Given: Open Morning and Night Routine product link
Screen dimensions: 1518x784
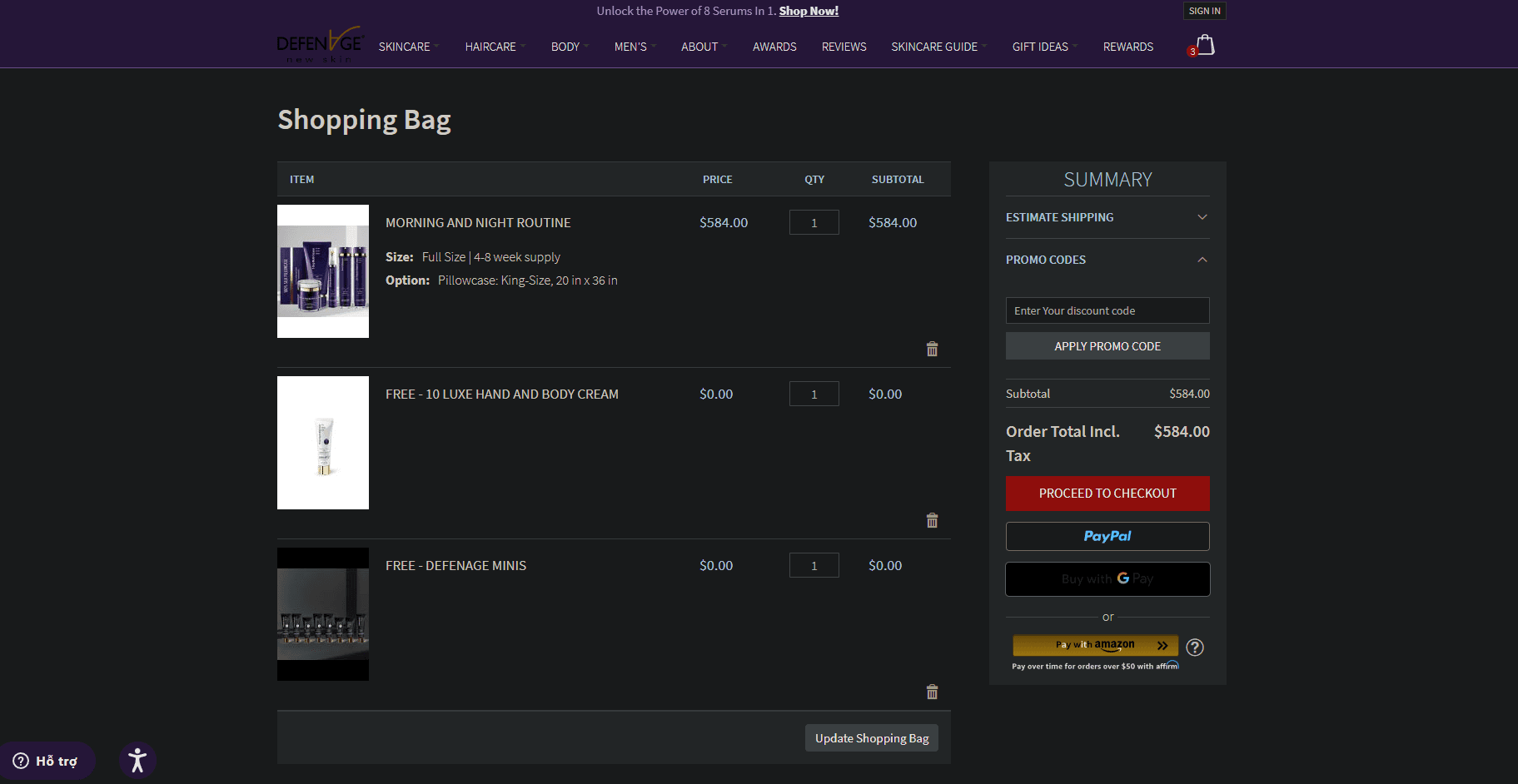Looking at the screenshot, I should pyautogui.click(x=478, y=222).
